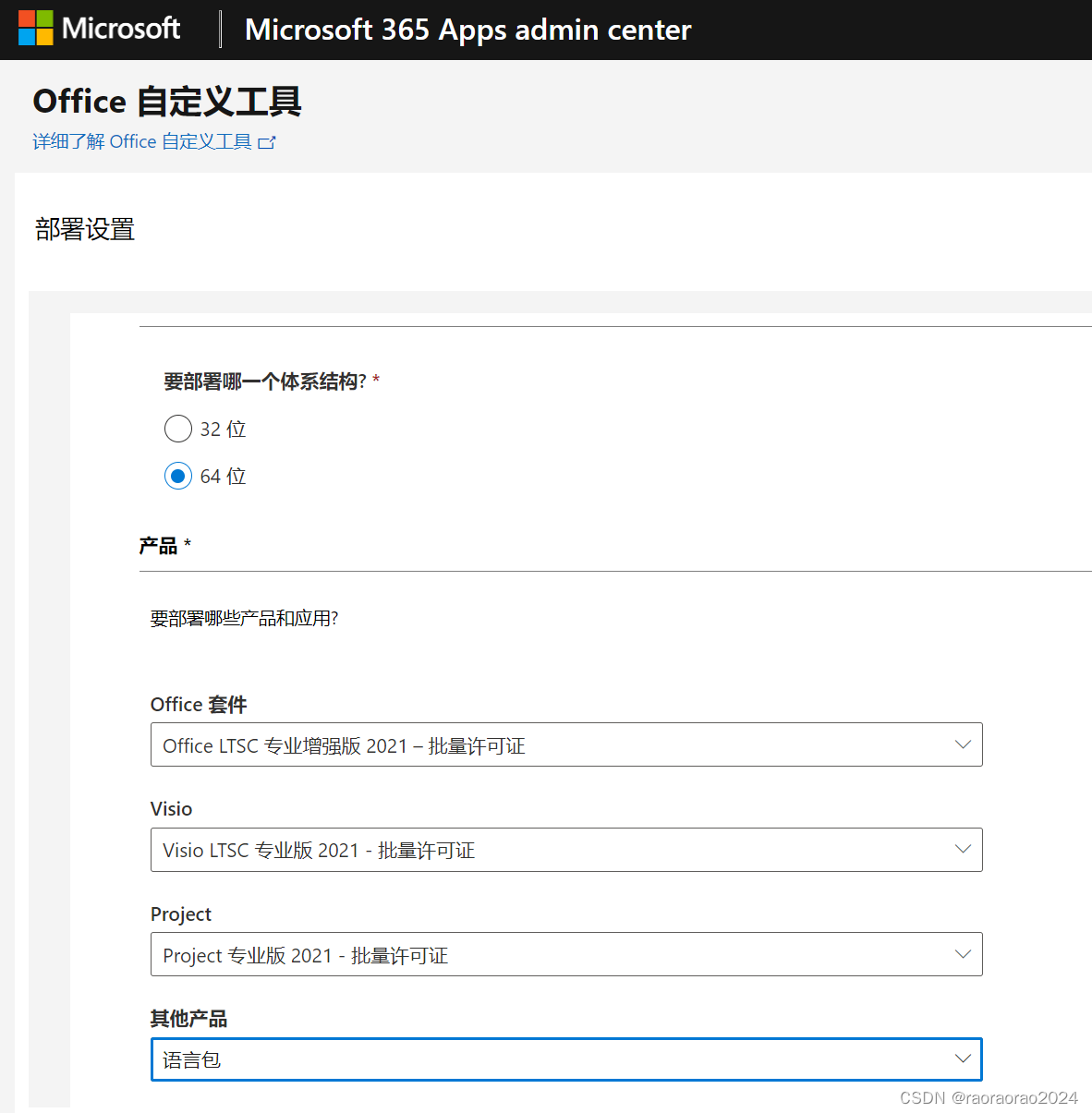Click the Office 自定义工具 page title
1092x1113 pixels.
pos(167,102)
